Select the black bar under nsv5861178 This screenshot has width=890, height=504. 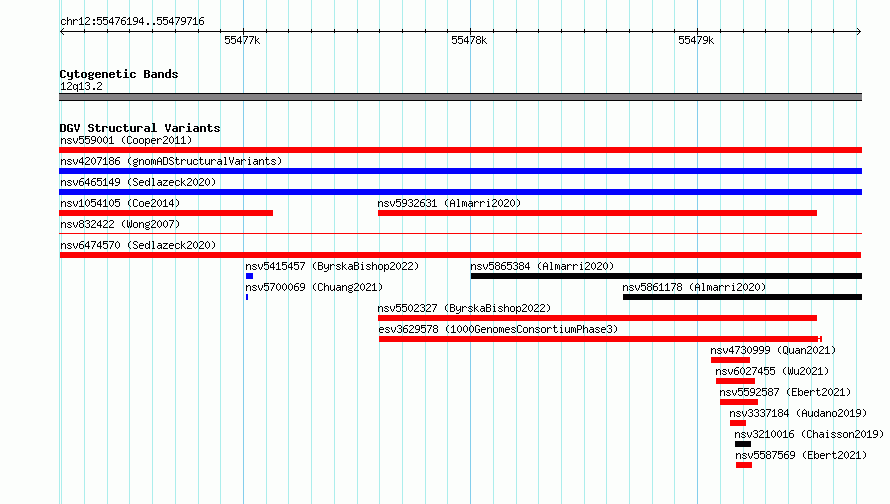[742, 297]
